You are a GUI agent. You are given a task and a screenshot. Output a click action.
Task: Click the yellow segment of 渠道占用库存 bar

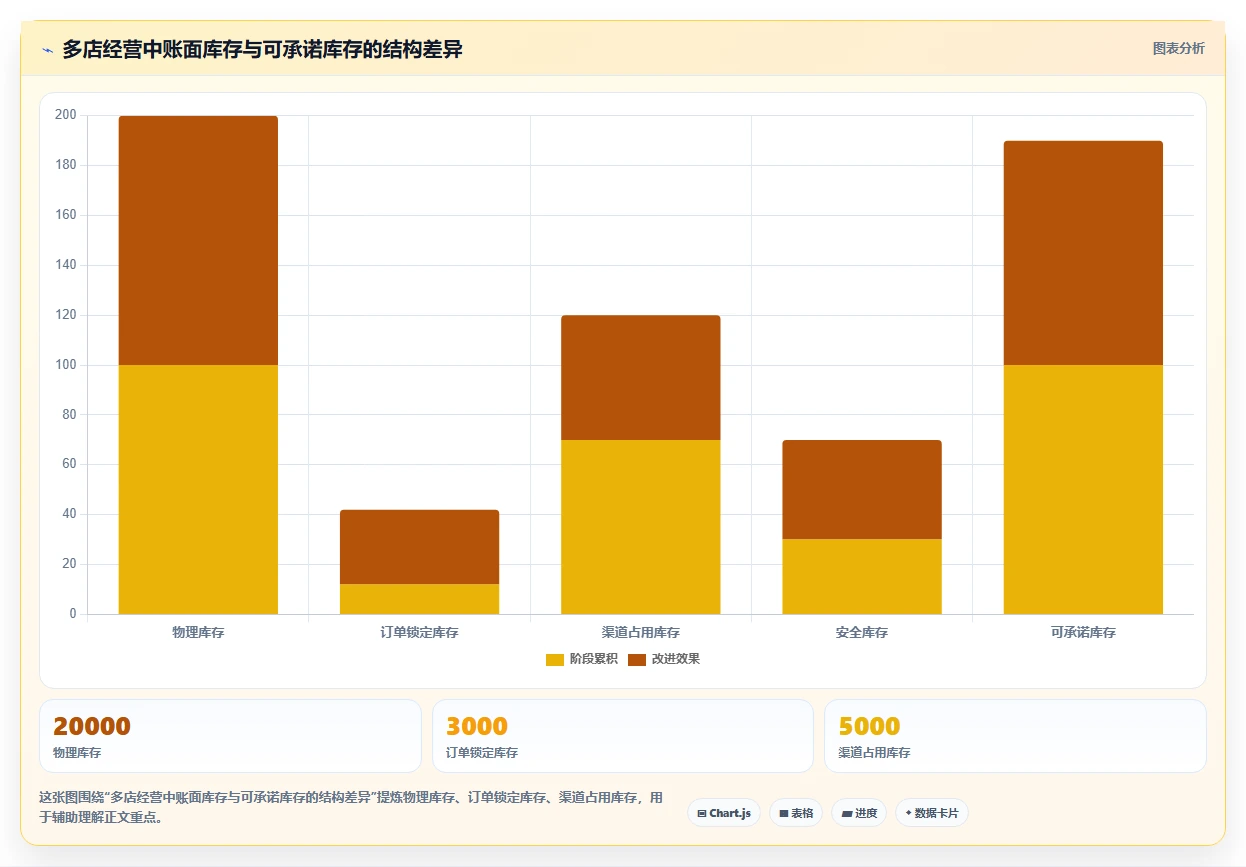tap(641, 527)
